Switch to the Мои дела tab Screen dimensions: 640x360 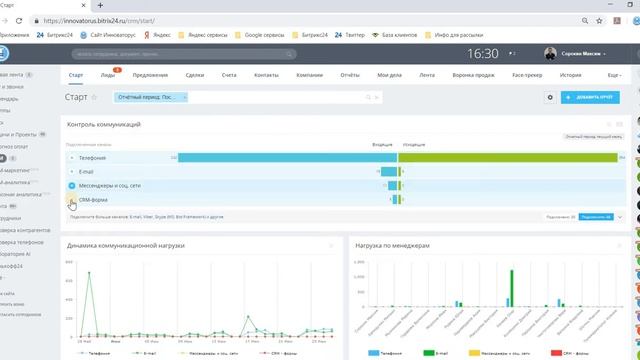389,75
